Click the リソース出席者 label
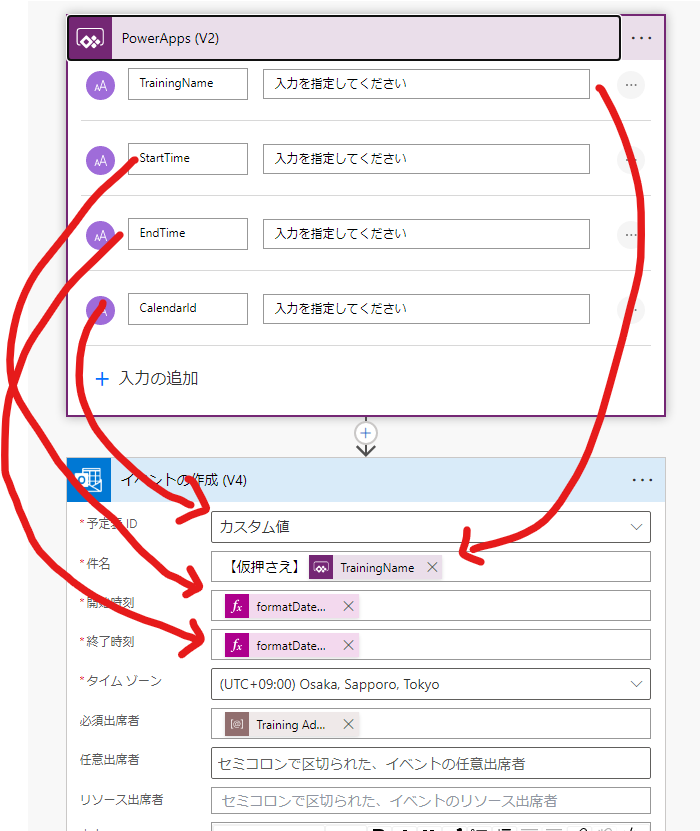This screenshot has height=831, width=700. [x=121, y=799]
